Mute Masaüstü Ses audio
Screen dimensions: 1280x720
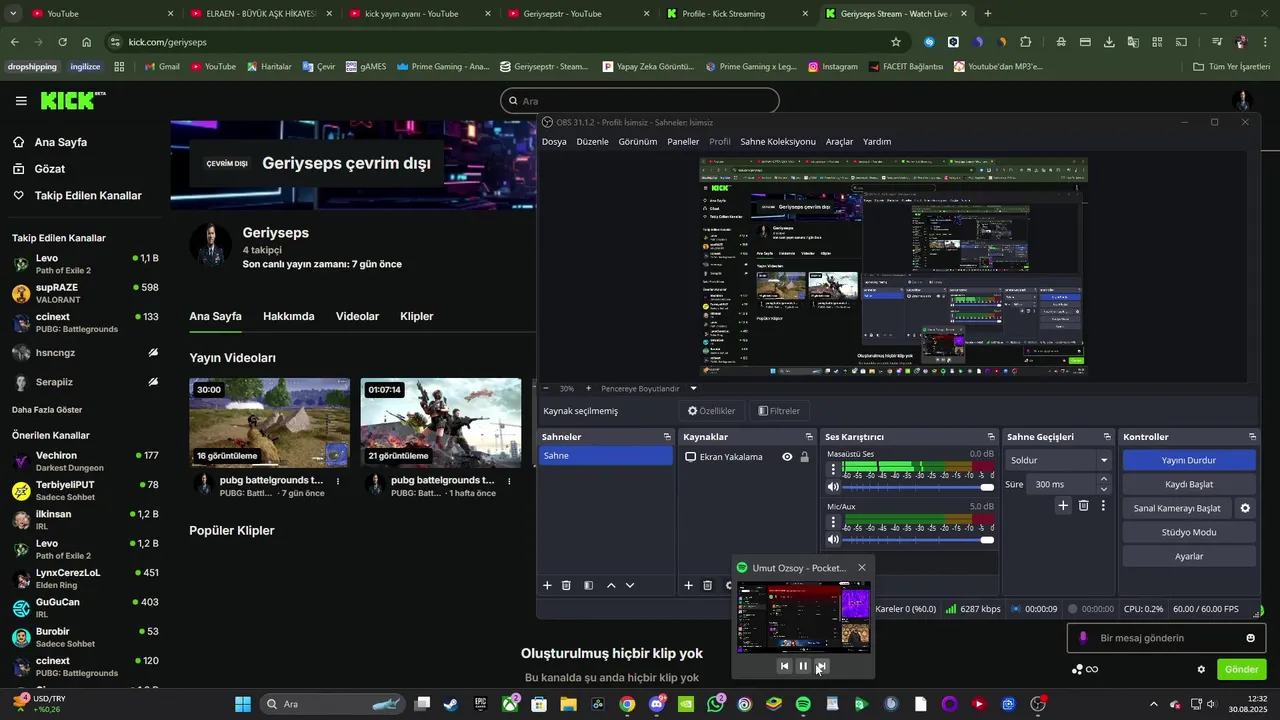click(x=833, y=487)
